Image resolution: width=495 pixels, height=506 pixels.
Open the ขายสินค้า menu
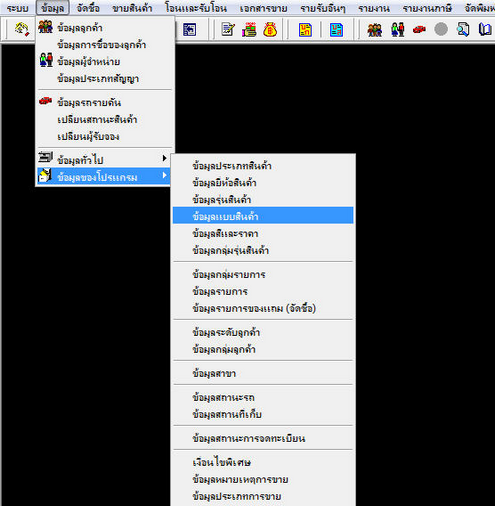[132, 8]
